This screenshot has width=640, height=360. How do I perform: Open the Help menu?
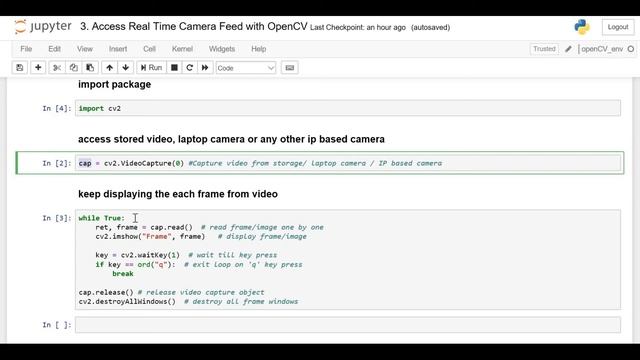[259, 49]
